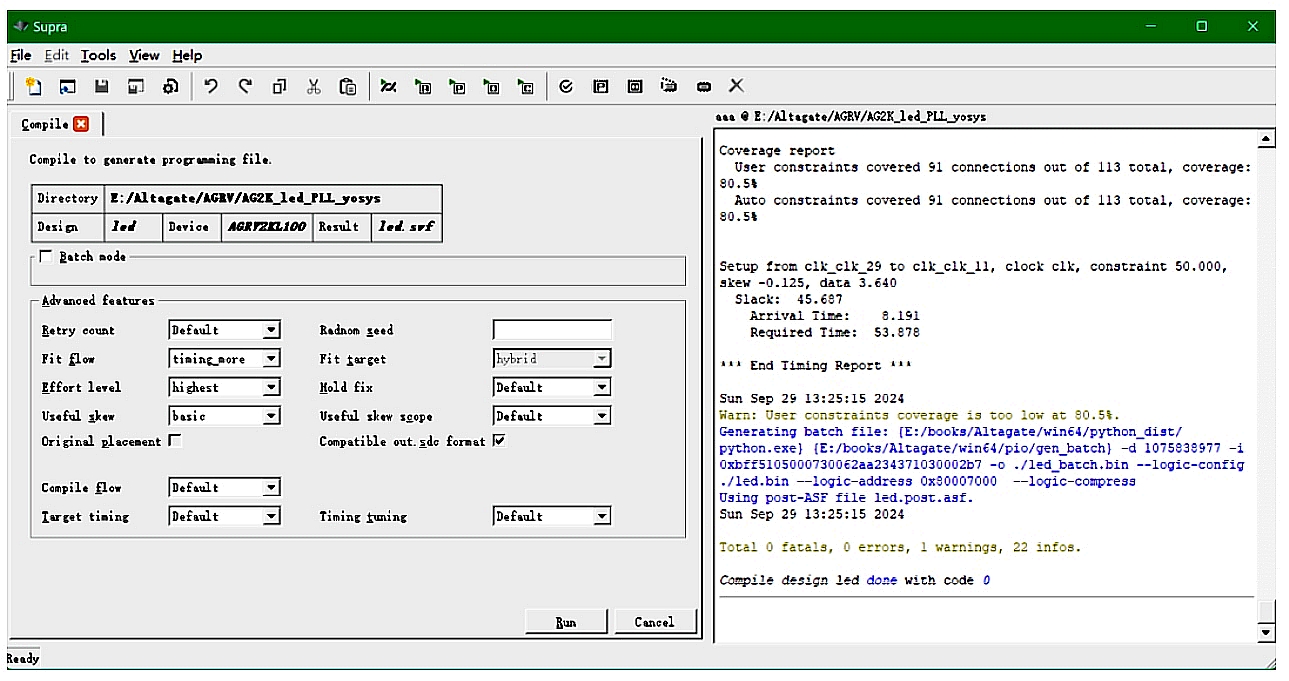Click the dashed chip outline toolbar icon
1289x681 pixels.
[x=669, y=87]
